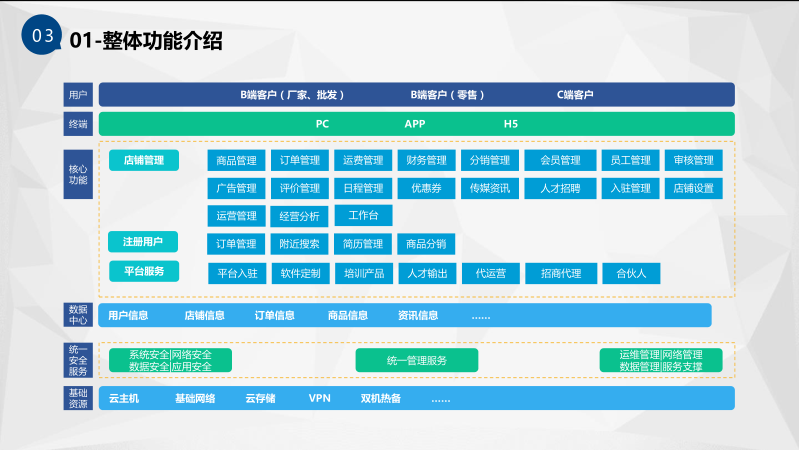Click the 数据中心 side label
The height and width of the screenshot is (450, 800).
tap(78, 315)
